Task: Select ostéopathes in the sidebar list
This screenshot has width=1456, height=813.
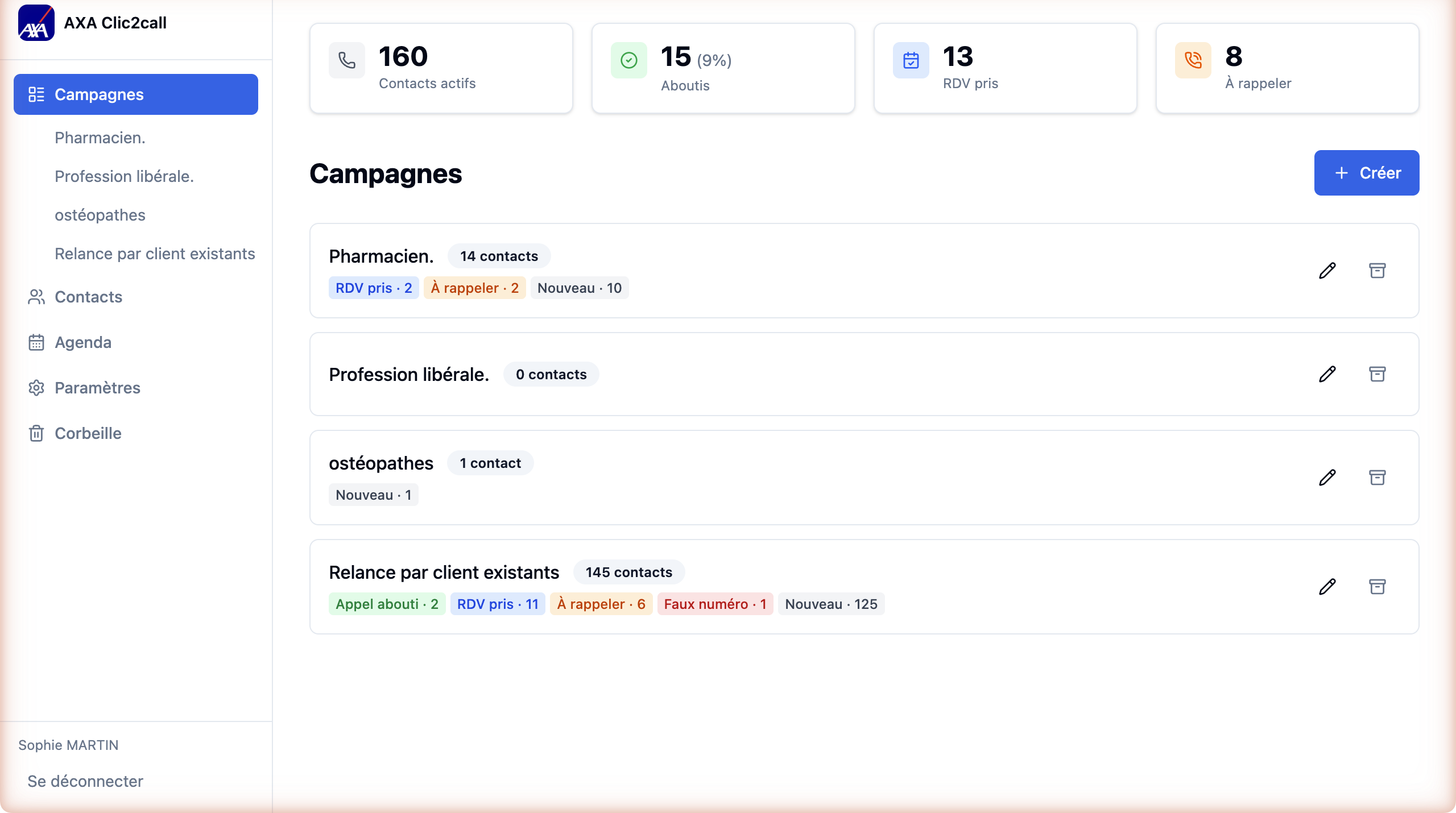Action: point(100,215)
